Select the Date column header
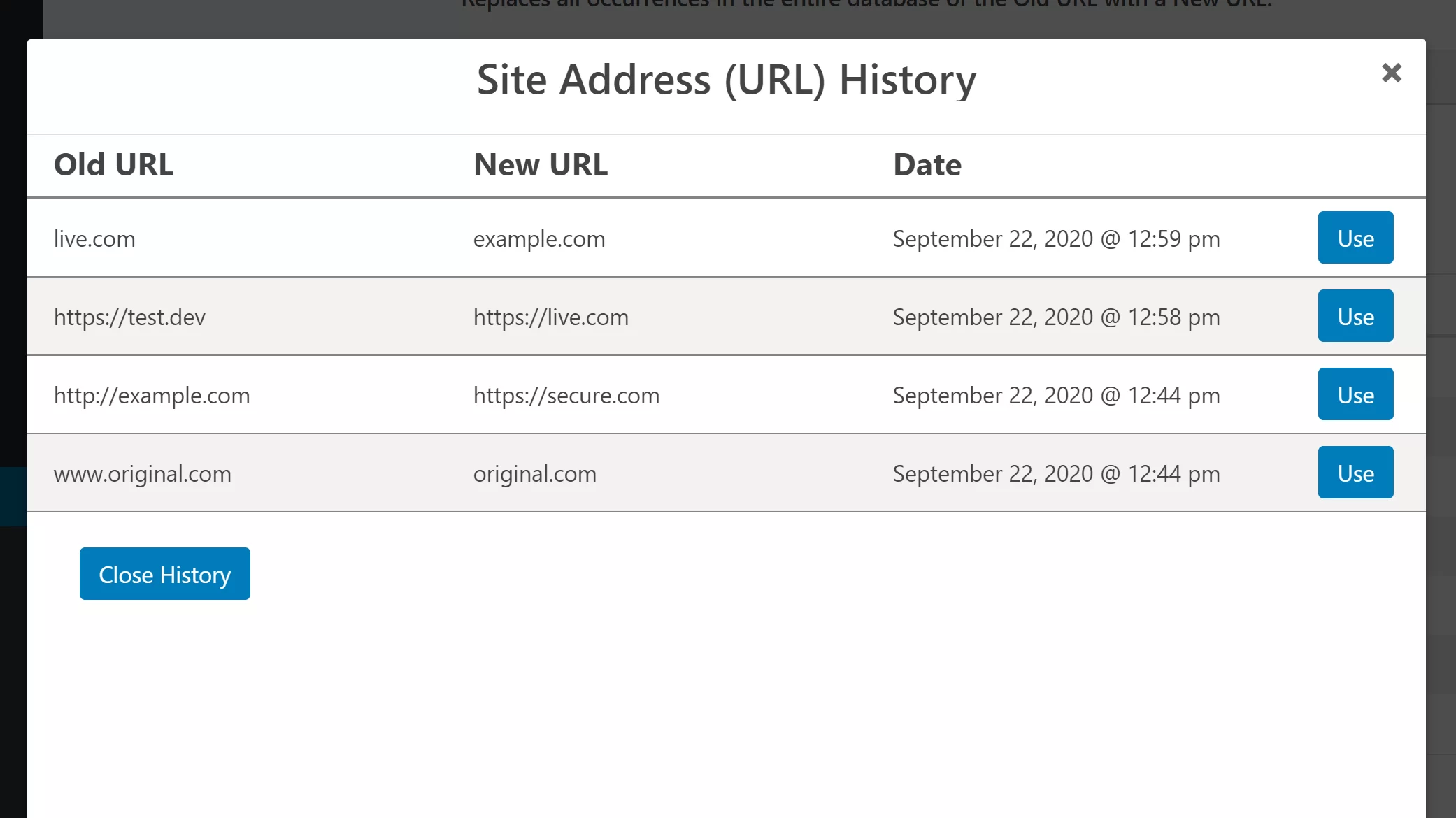This screenshot has width=1456, height=818. pos(927,165)
